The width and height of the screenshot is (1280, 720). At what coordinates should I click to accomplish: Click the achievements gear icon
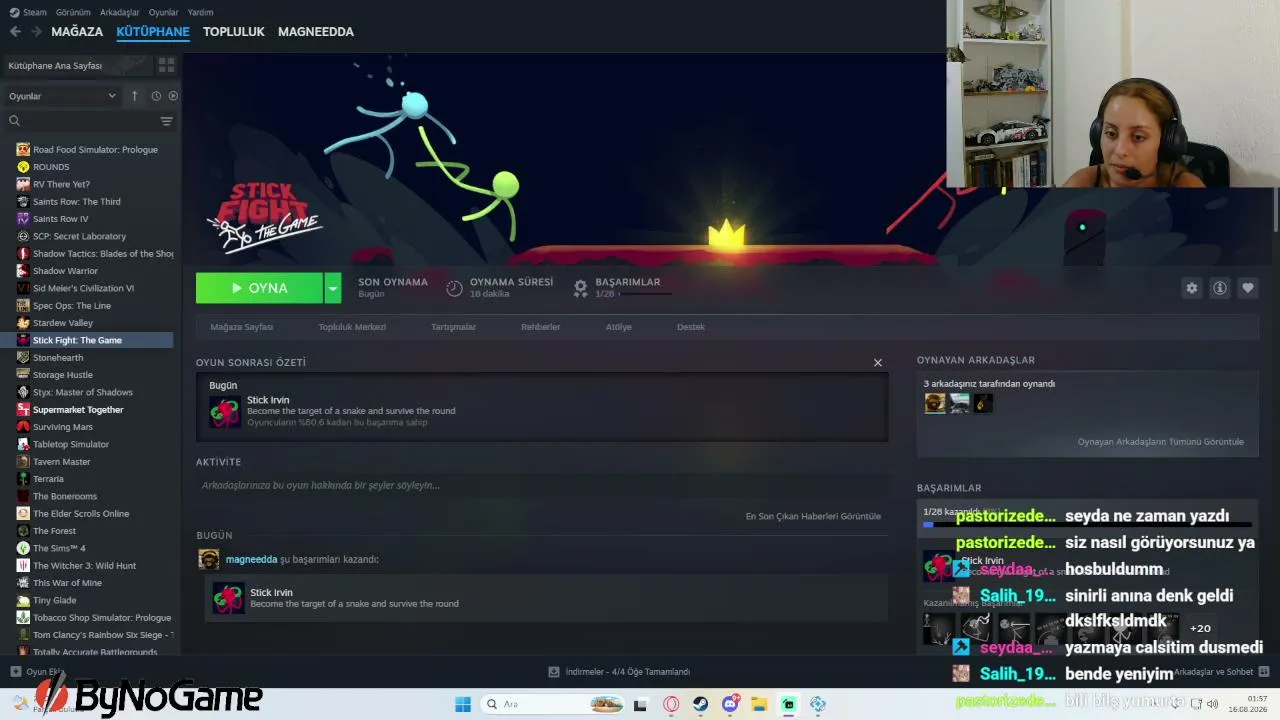(580, 288)
